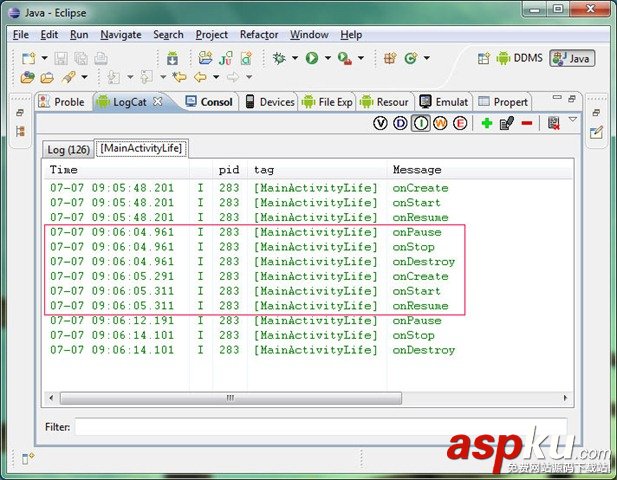Open Forward history dropdown arrow
The height and width of the screenshot is (480, 617).
click(x=249, y=77)
